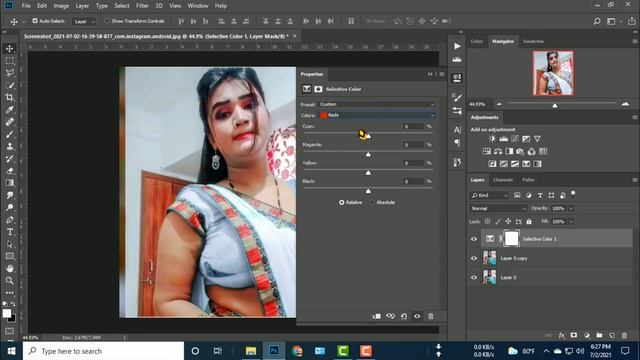Add a Photo Filter adjustment
The height and width of the screenshot is (360, 640).
[520, 151]
